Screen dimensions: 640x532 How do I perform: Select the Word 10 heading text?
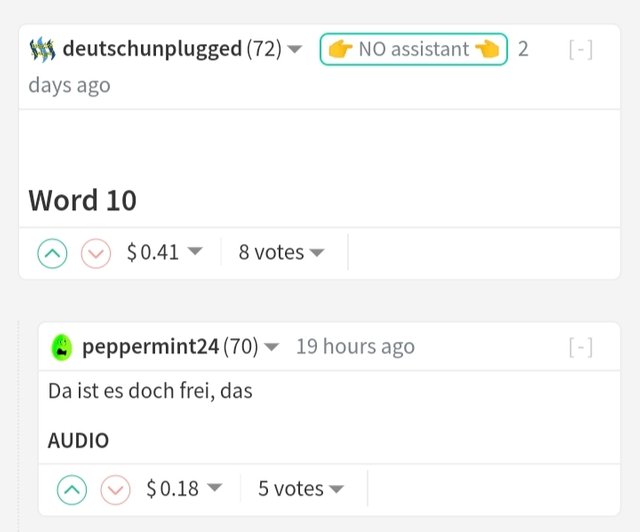point(82,200)
